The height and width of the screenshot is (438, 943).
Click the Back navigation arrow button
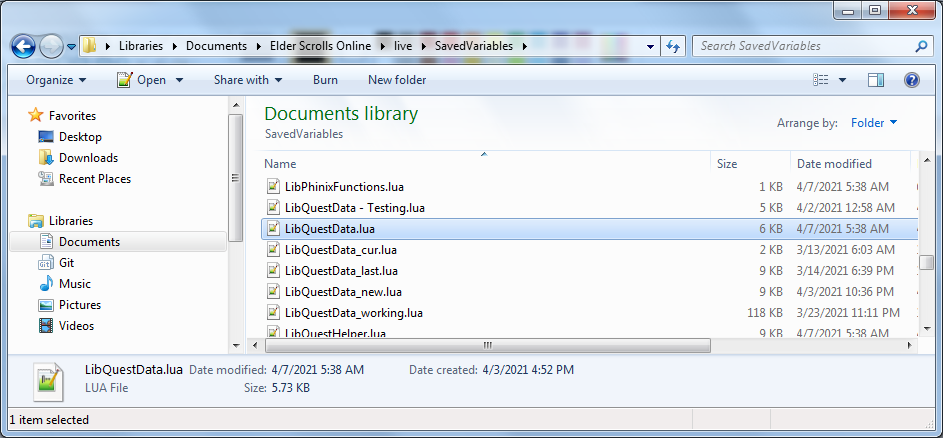(x=24, y=46)
